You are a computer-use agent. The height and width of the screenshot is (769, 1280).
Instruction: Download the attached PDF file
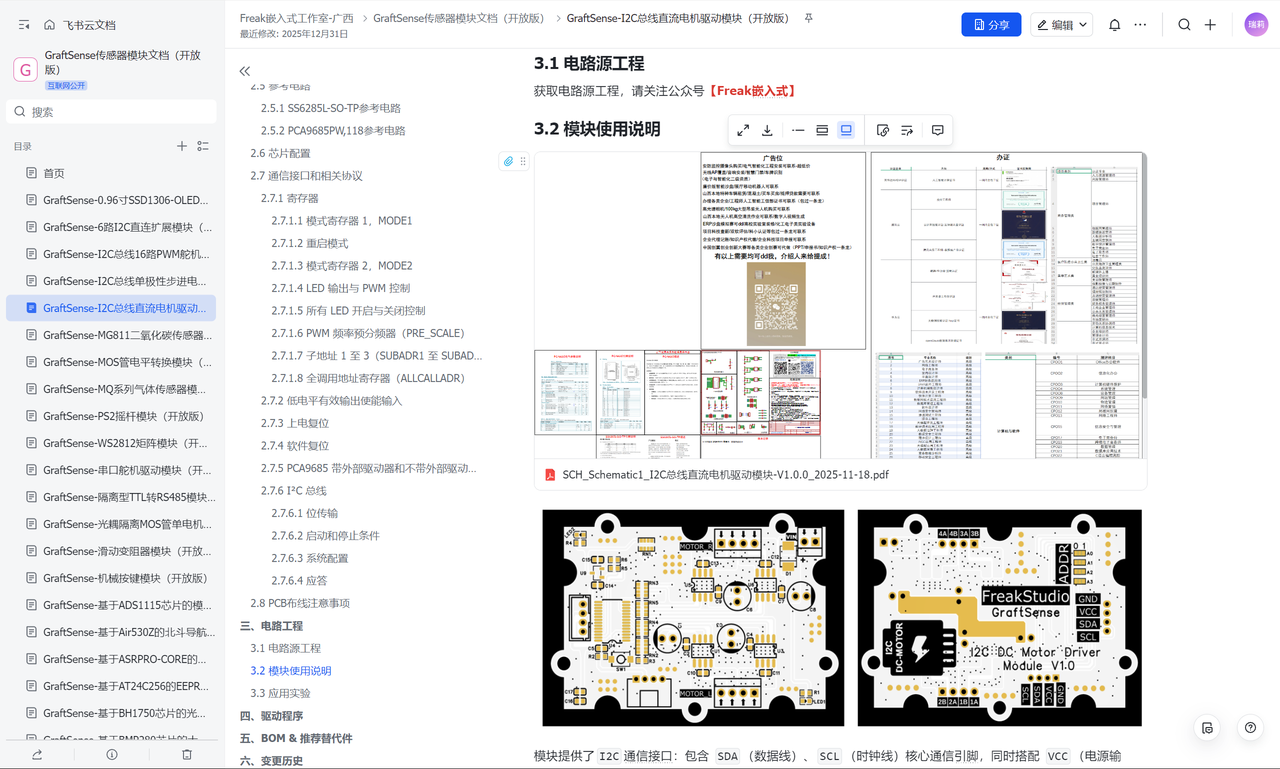click(x=767, y=130)
